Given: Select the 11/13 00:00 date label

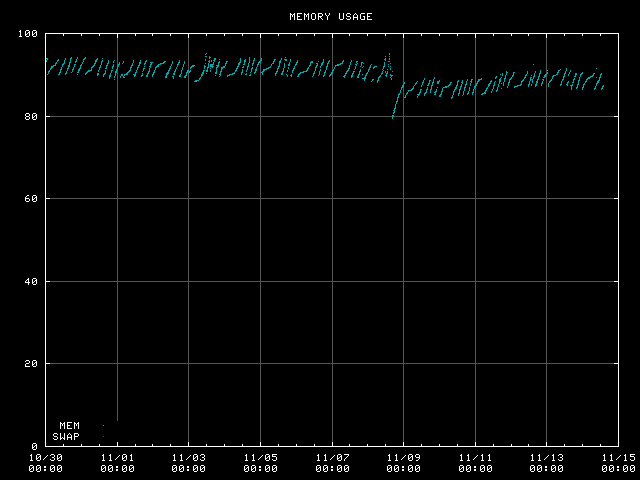Looking at the screenshot, I should tap(546, 462).
